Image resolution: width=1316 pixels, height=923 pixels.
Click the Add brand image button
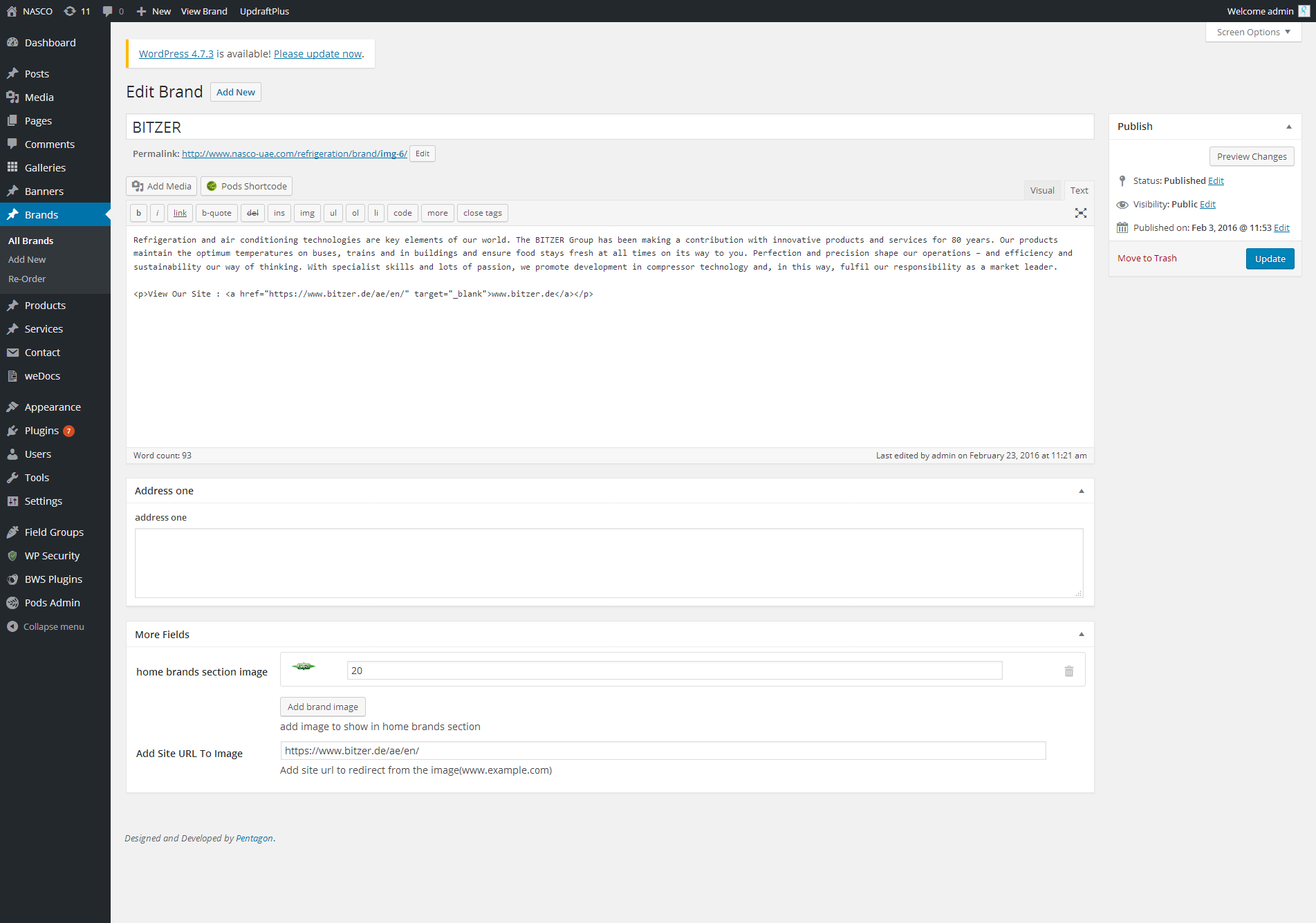click(x=322, y=707)
